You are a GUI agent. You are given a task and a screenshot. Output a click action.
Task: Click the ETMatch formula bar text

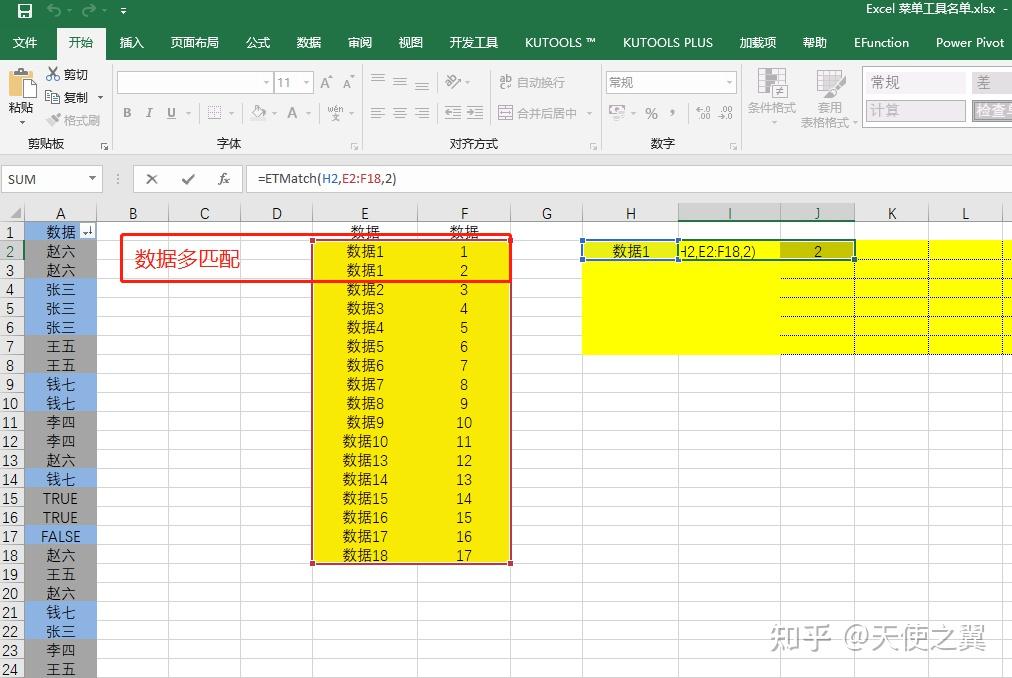click(x=327, y=179)
